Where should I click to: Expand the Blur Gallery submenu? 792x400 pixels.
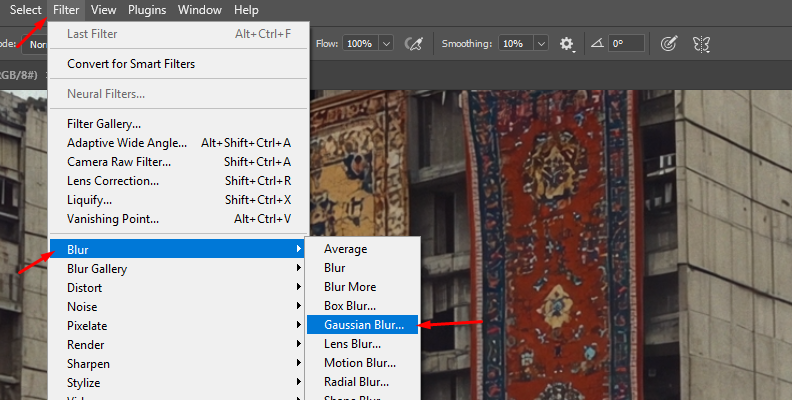click(97, 269)
